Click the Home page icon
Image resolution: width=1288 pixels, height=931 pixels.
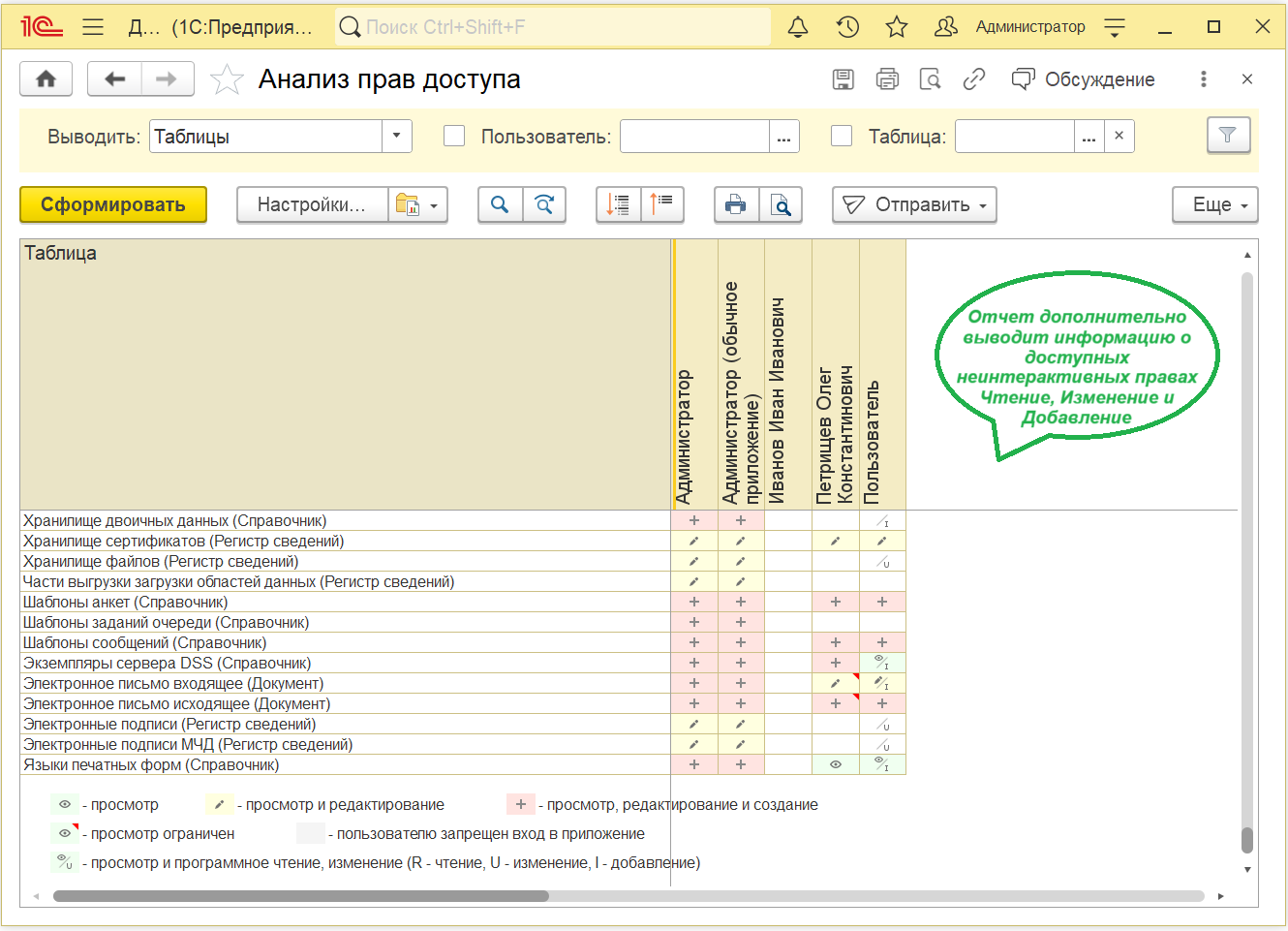coord(46,79)
